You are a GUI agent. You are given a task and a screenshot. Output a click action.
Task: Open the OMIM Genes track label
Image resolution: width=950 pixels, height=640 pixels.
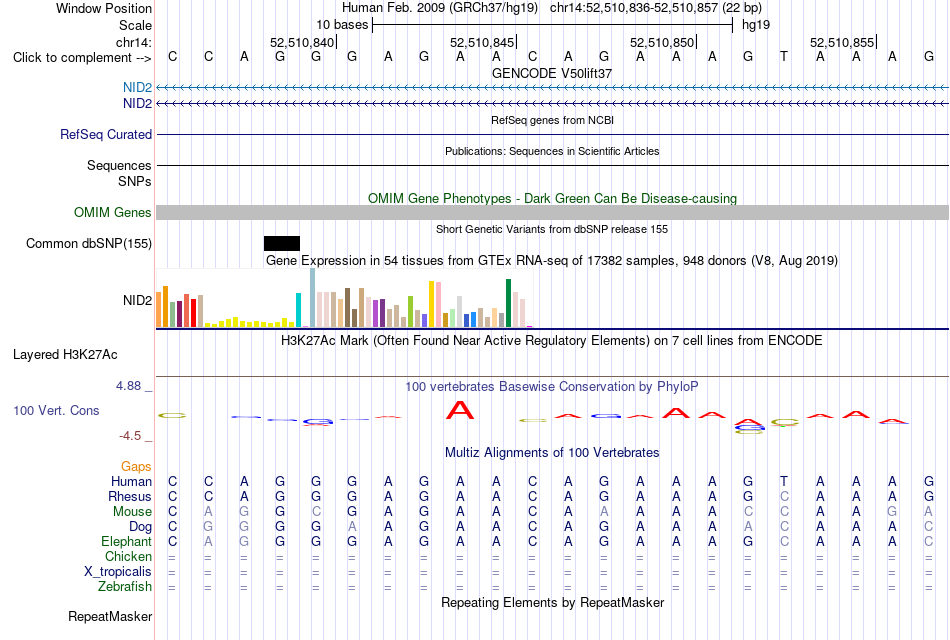tap(112, 212)
